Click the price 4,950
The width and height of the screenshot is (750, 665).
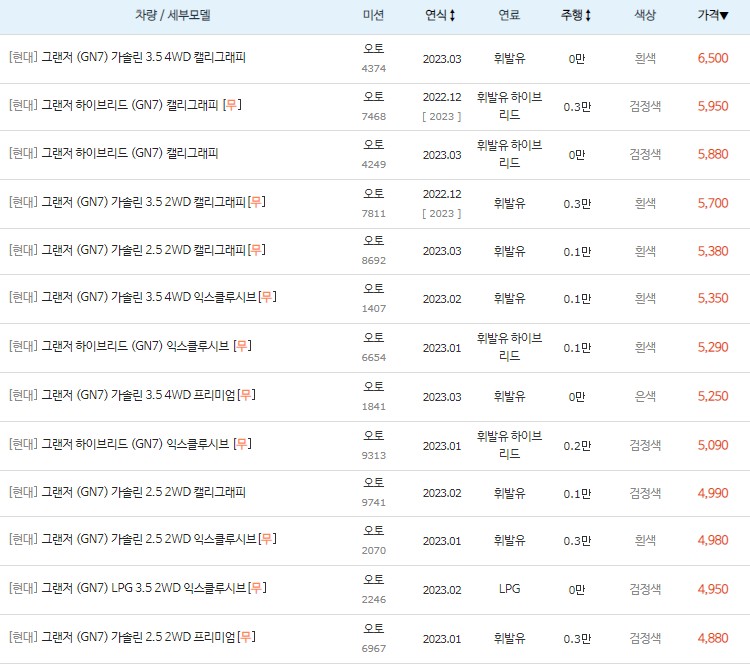[x=713, y=589]
